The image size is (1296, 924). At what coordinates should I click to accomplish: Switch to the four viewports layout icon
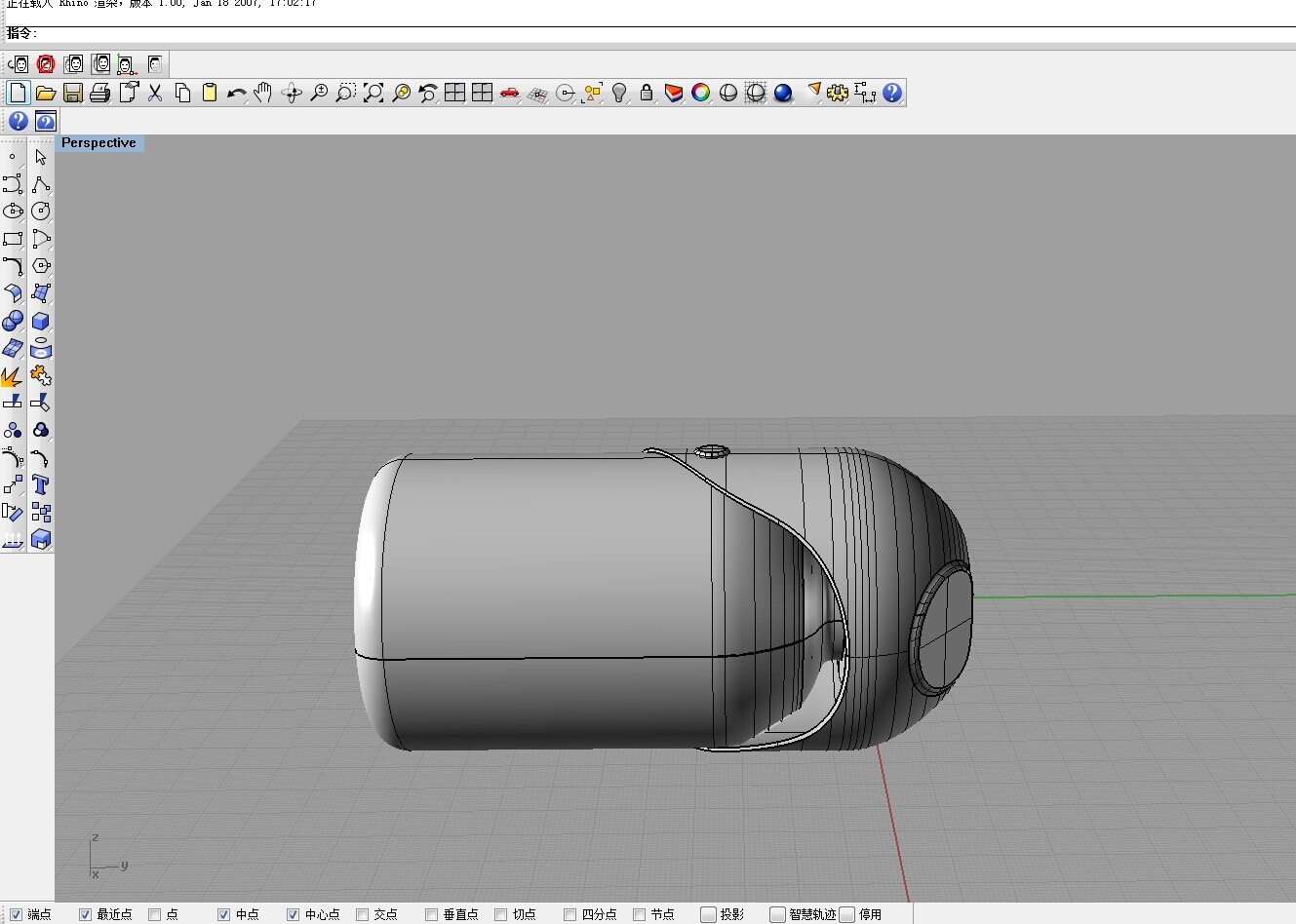click(x=454, y=93)
